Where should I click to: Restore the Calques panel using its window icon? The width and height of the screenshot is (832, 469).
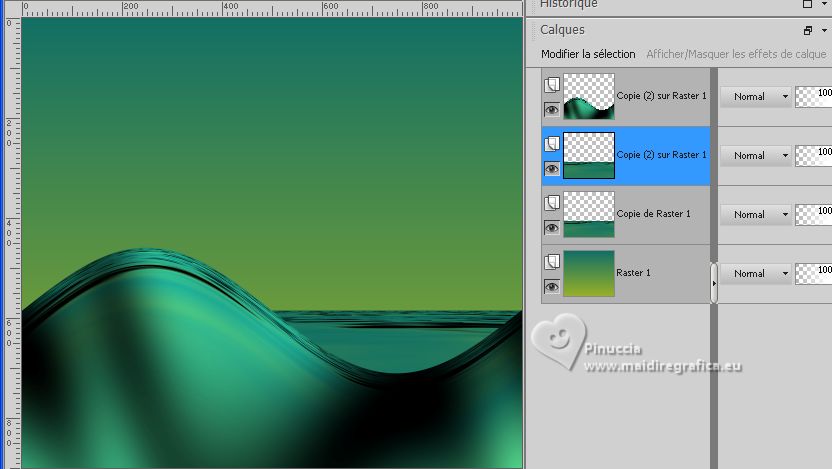(808, 31)
